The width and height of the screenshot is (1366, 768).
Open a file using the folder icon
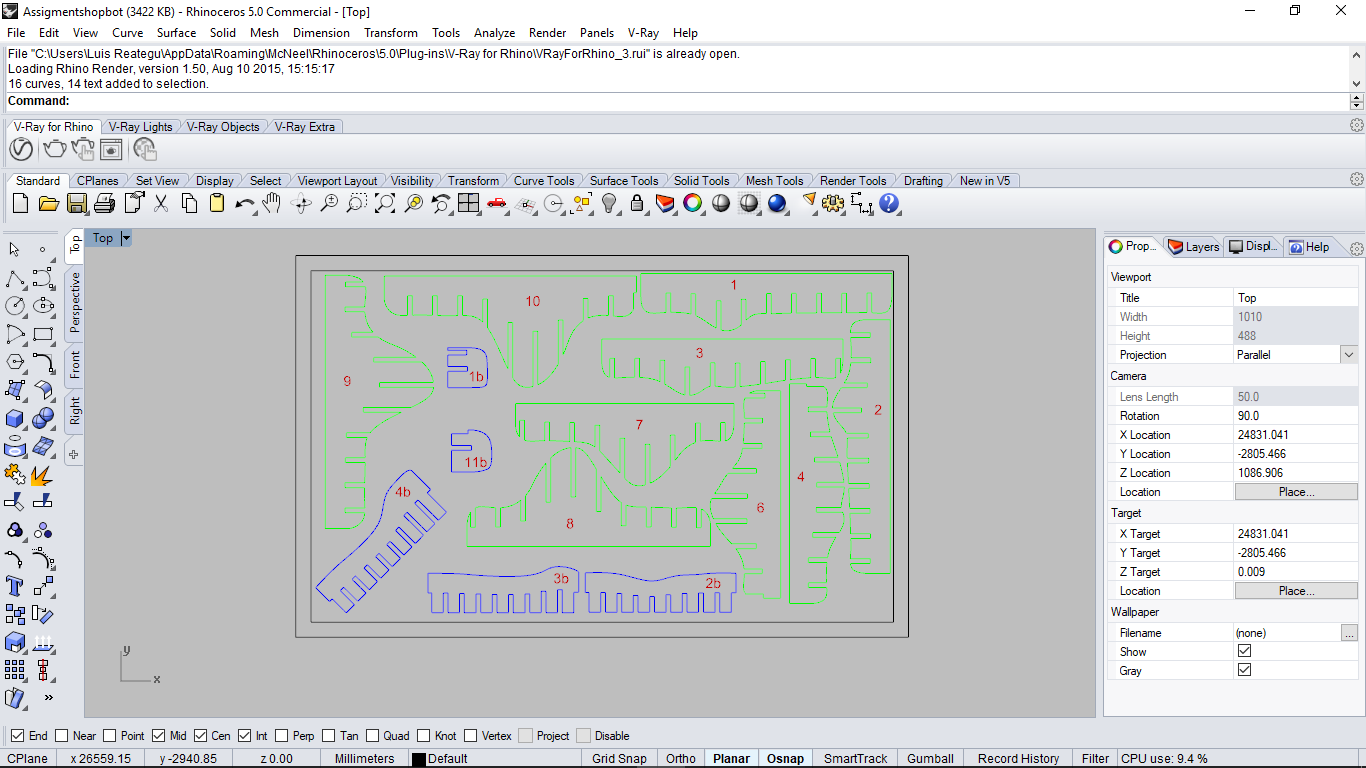(48, 204)
